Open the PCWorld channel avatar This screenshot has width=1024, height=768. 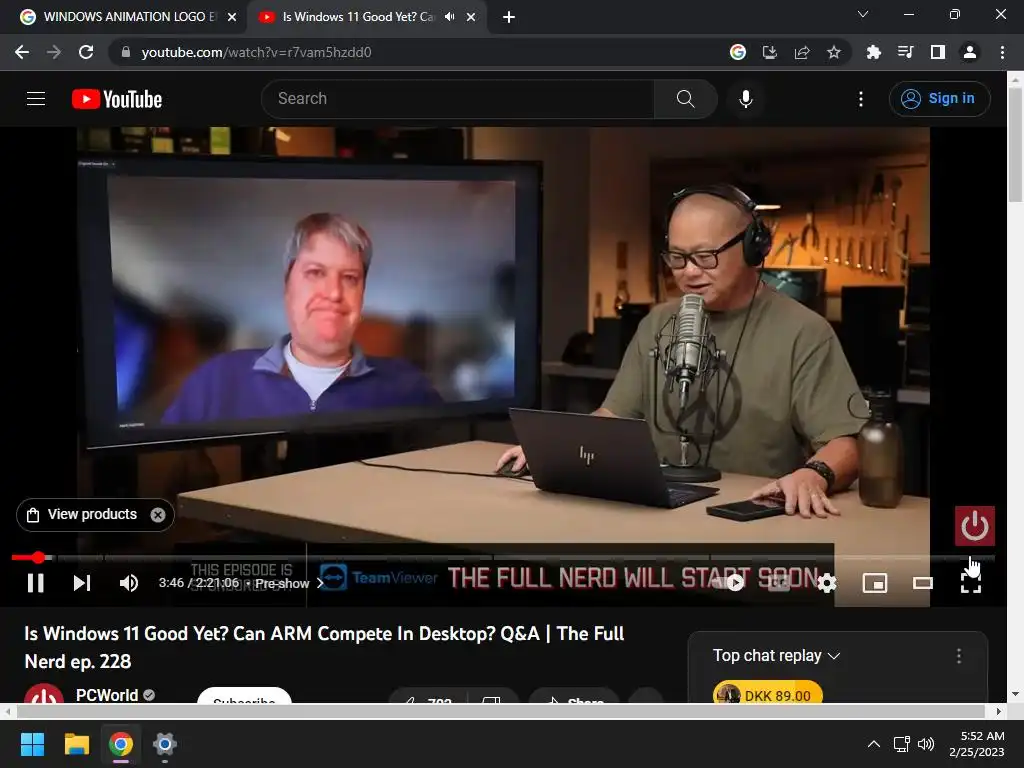pyautogui.click(x=44, y=694)
